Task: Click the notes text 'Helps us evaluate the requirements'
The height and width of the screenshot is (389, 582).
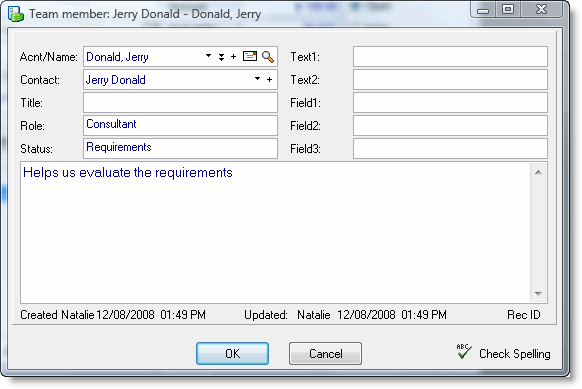Action: 128,173
